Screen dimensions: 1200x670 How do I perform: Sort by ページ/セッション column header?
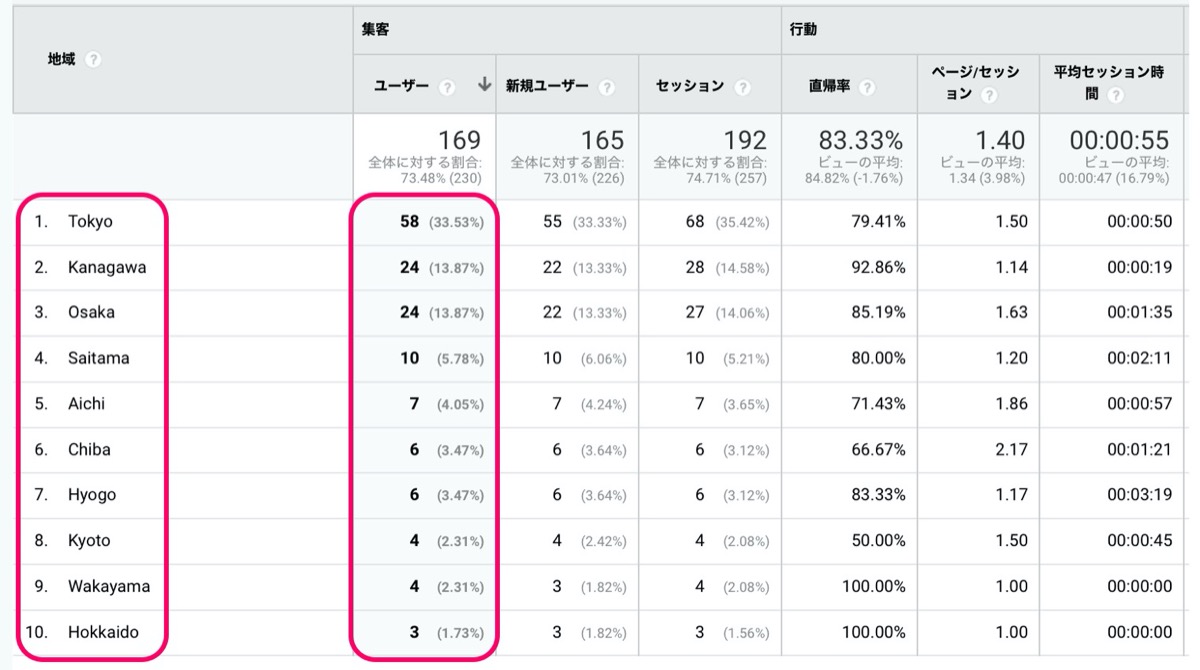point(975,83)
